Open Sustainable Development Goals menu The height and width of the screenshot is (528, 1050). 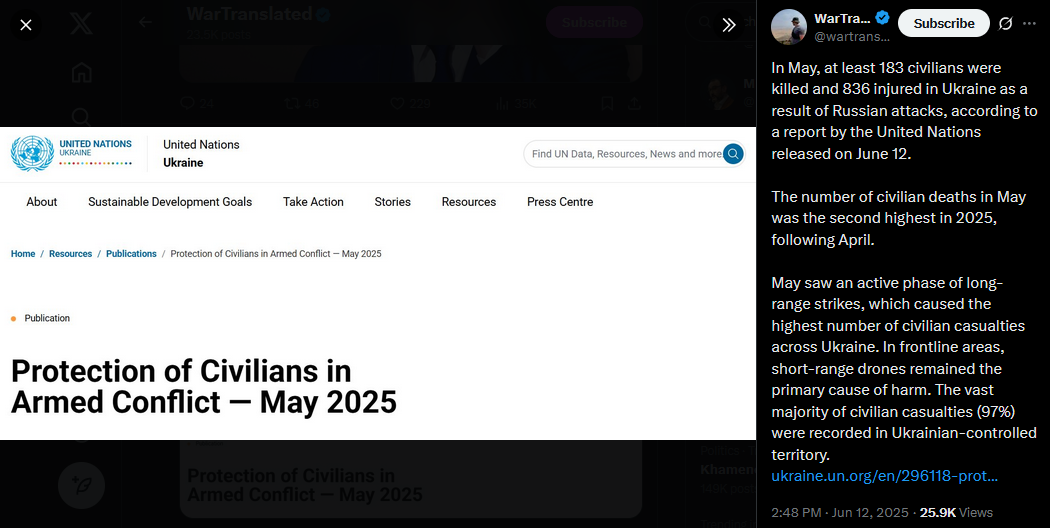[170, 202]
